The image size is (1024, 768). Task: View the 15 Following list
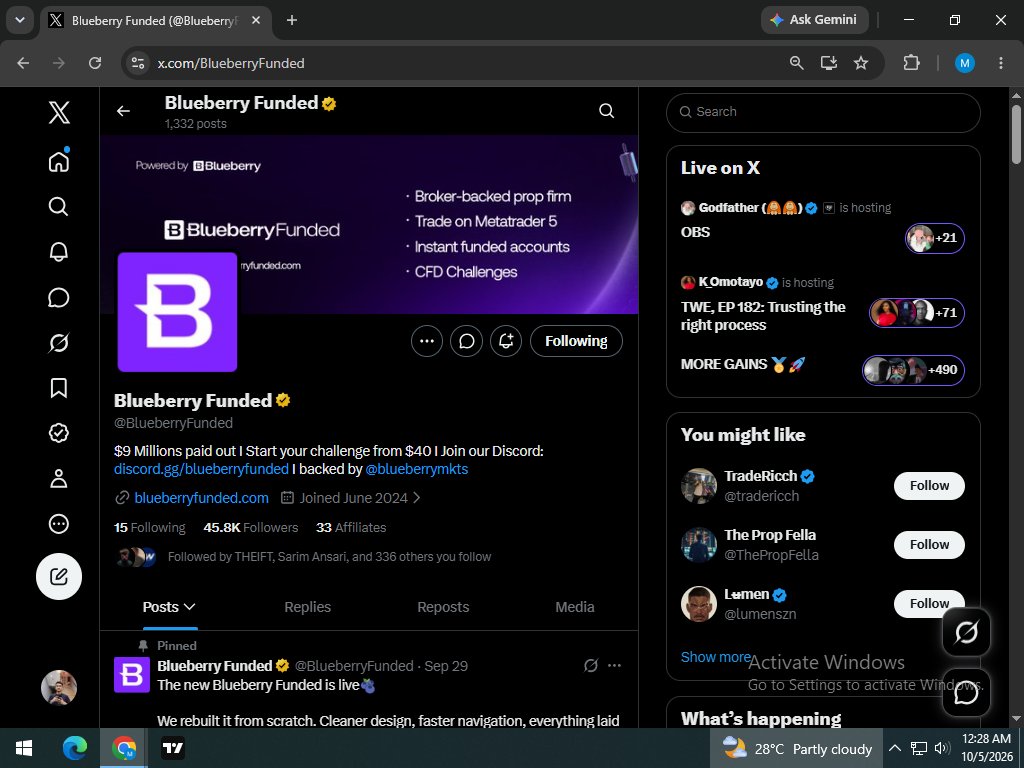150,527
